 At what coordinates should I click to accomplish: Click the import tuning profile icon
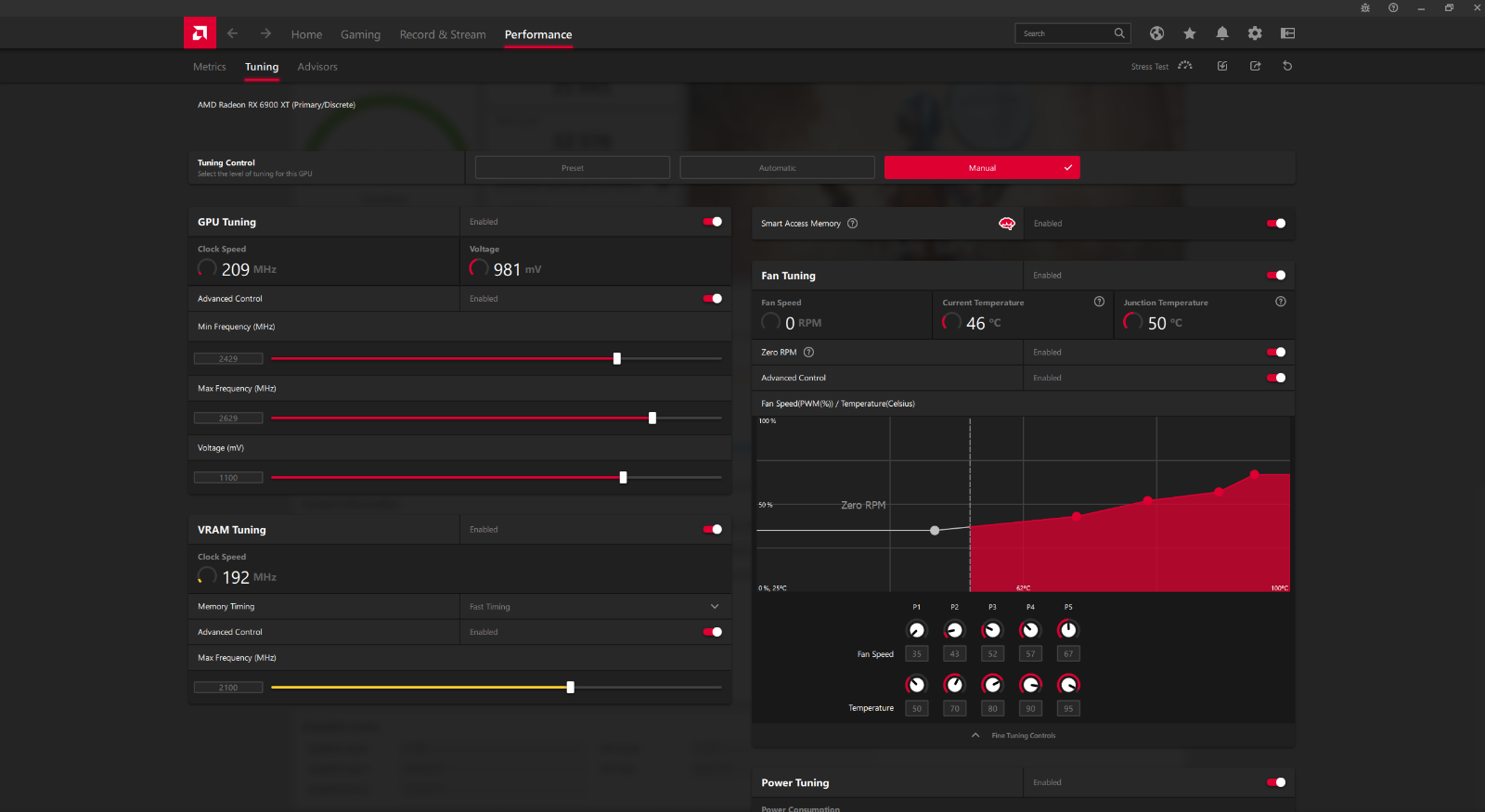(x=1222, y=66)
